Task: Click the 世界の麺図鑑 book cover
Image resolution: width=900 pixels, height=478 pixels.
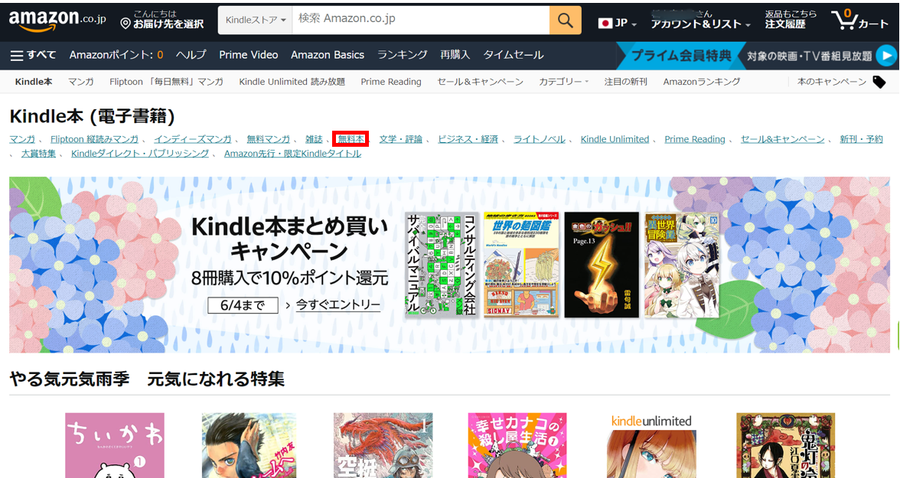Action: point(521,265)
